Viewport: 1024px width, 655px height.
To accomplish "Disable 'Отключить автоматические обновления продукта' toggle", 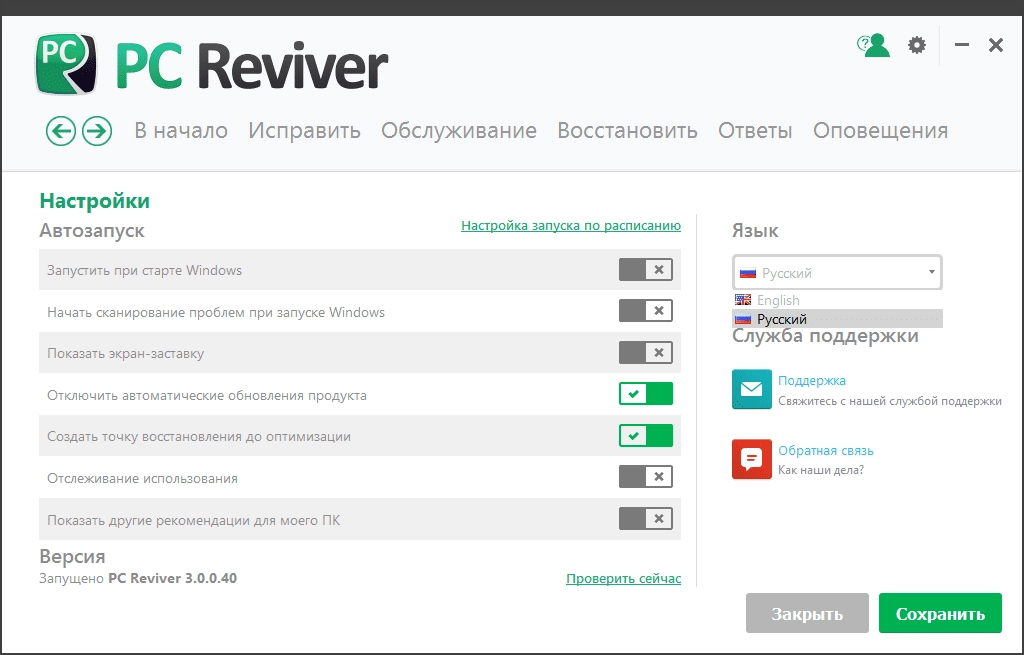I will click(646, 394).
